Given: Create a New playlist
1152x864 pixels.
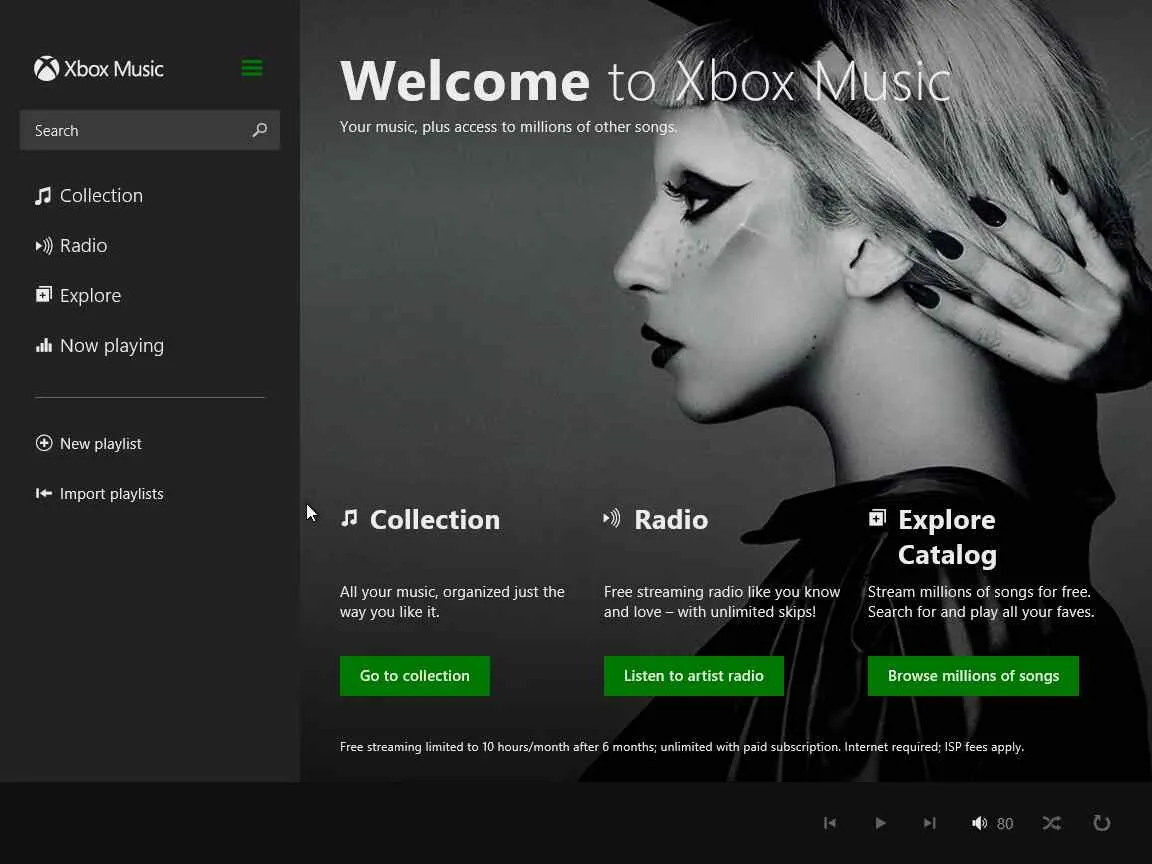Looking at the screenshot, I should [101, 444].
